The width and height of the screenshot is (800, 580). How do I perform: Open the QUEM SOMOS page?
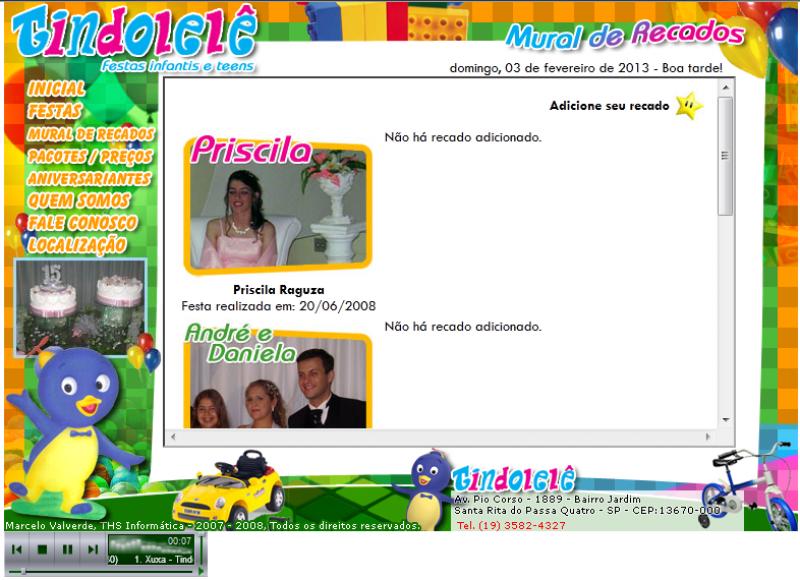79,200
